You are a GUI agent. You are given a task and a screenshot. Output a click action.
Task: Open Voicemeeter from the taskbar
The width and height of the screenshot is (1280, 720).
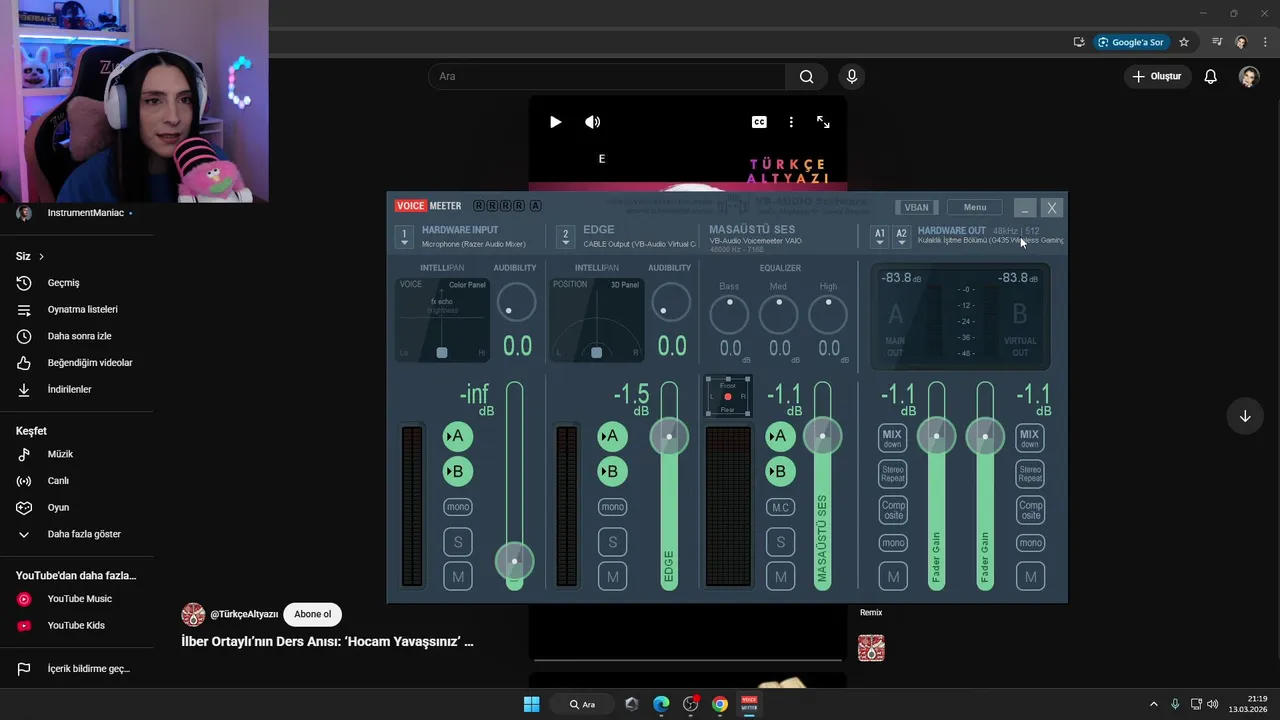point(749,704)
